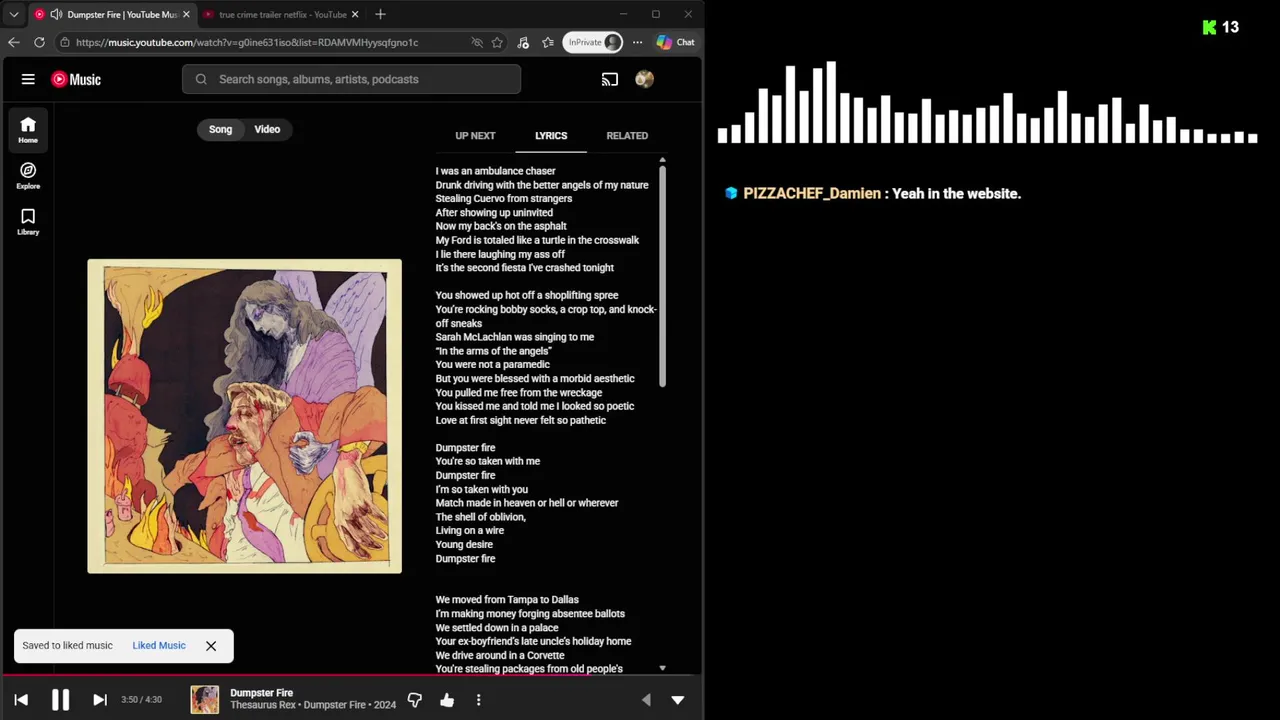
Task: Reload the current page
Action: click(39, 42)
